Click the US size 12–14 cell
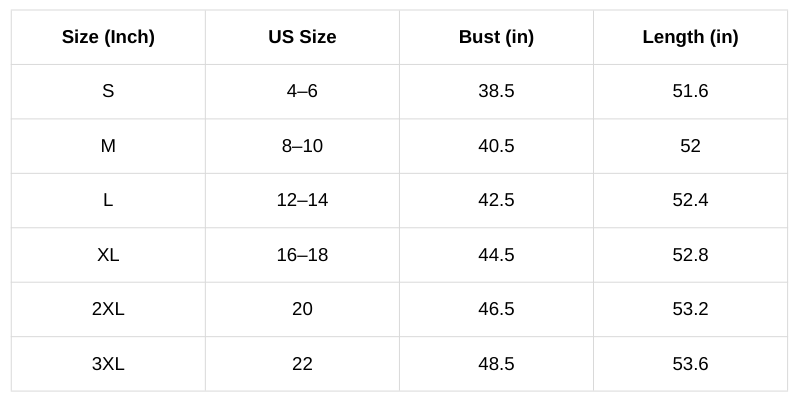 pyautogui.click(x=302, y=200)
